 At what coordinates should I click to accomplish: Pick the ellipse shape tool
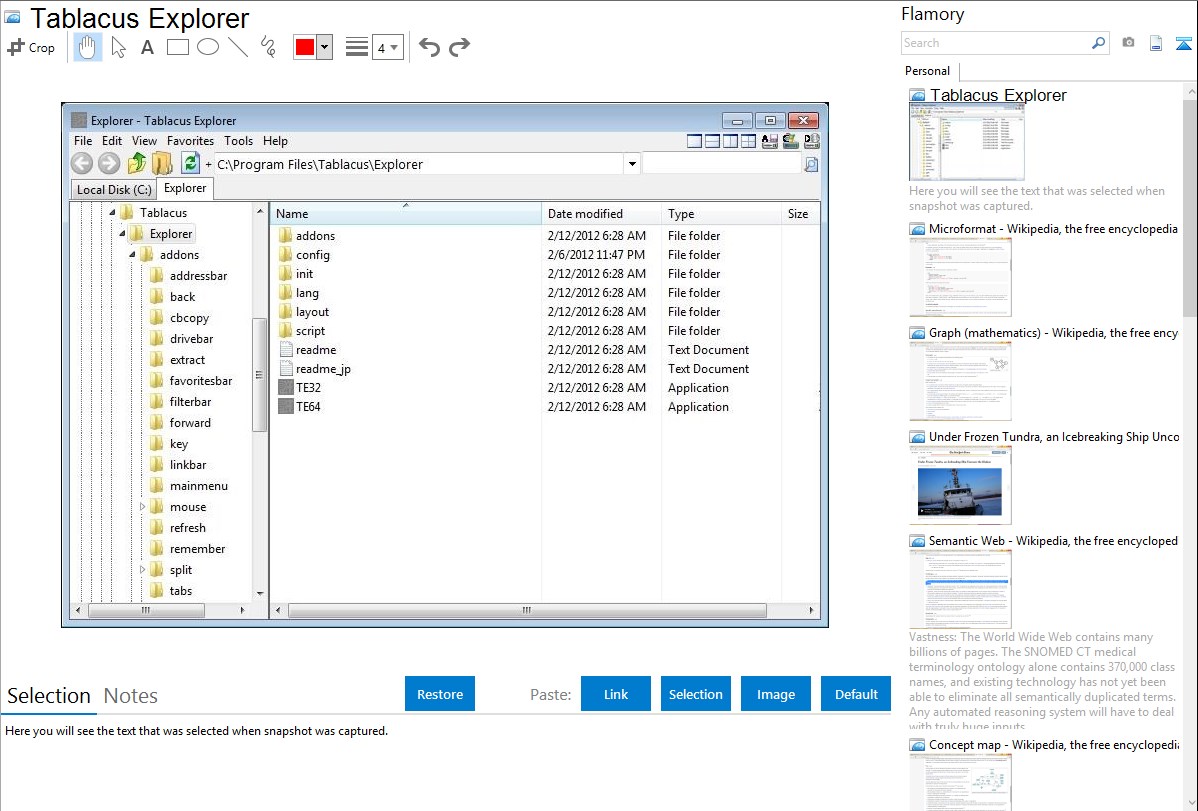click(x=208, y=47)
